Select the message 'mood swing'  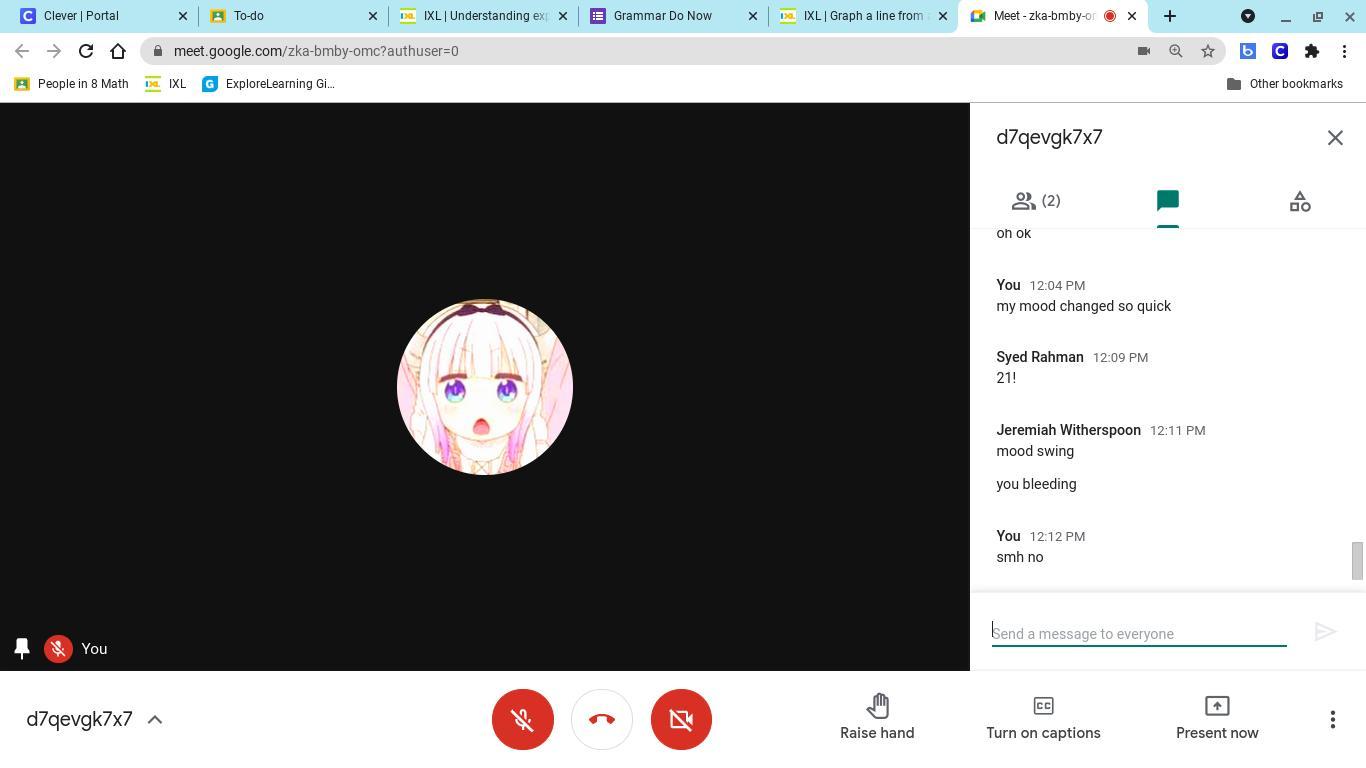1035,451
